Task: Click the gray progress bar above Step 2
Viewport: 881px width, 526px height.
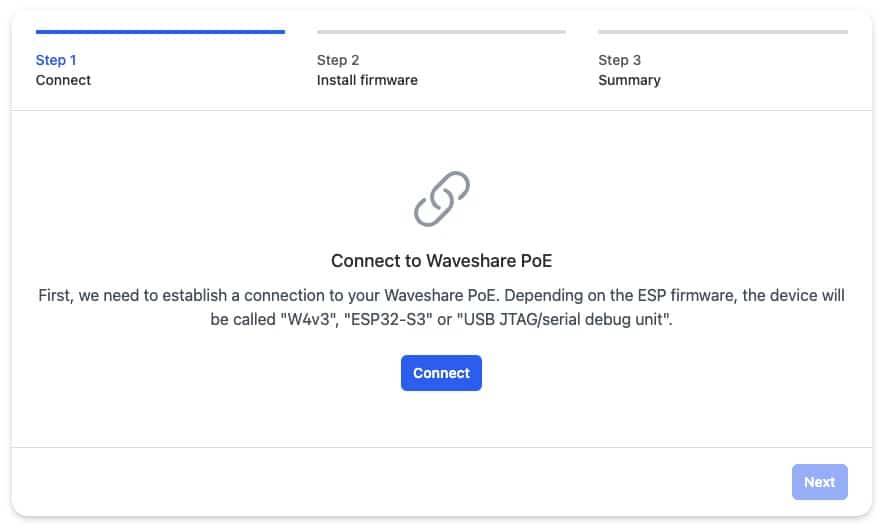Action: (x=441, y=32)
